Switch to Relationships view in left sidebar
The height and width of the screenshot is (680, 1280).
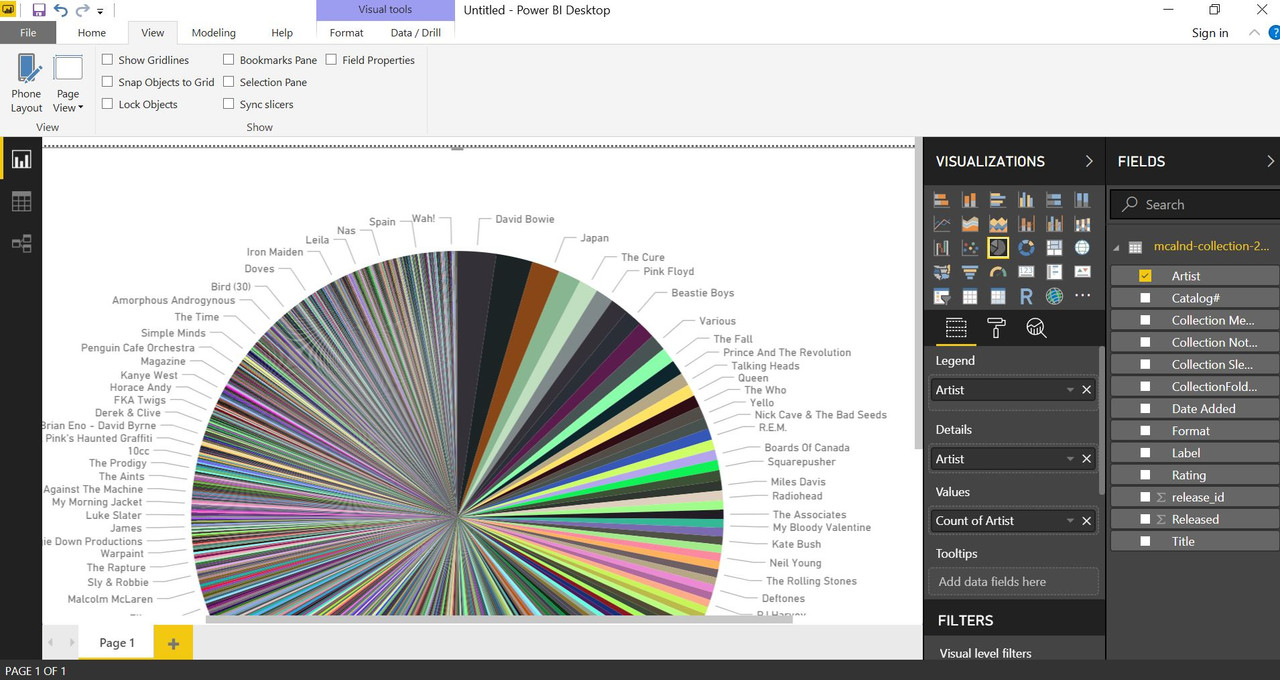click(x=21, y=243)
